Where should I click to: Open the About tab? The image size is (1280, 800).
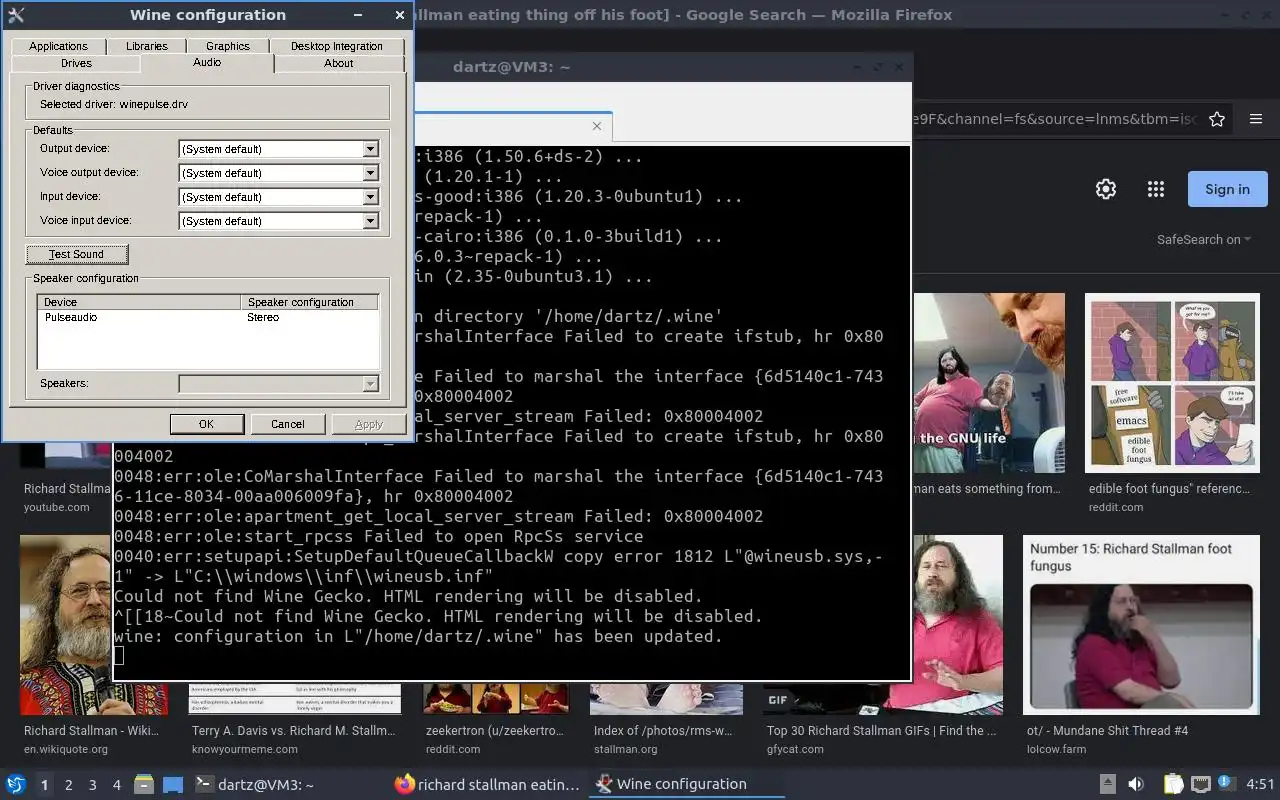click(339, 63)
